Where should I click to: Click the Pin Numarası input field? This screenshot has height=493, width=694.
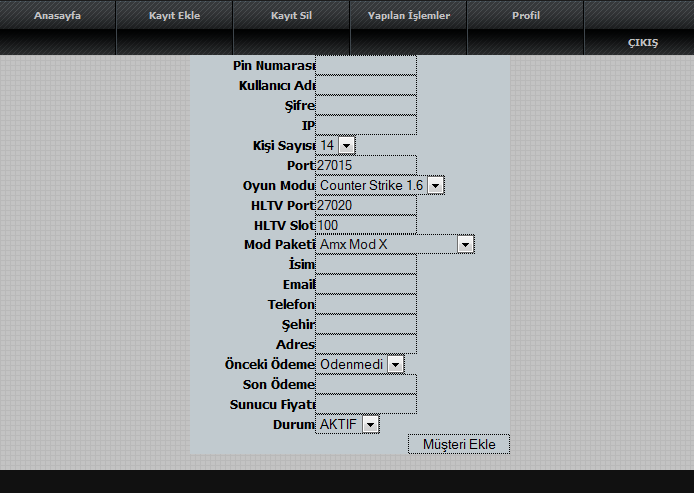pos(365,65)
